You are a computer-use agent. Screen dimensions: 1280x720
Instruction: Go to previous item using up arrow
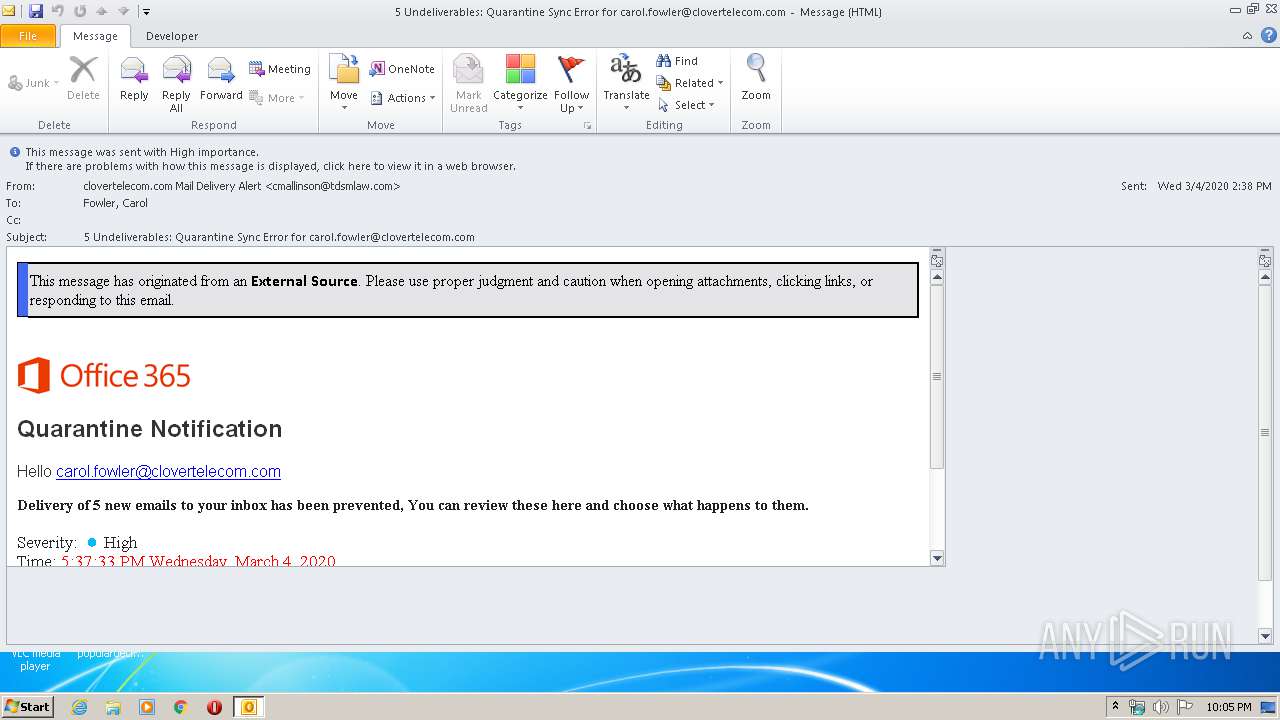(102, 11)
